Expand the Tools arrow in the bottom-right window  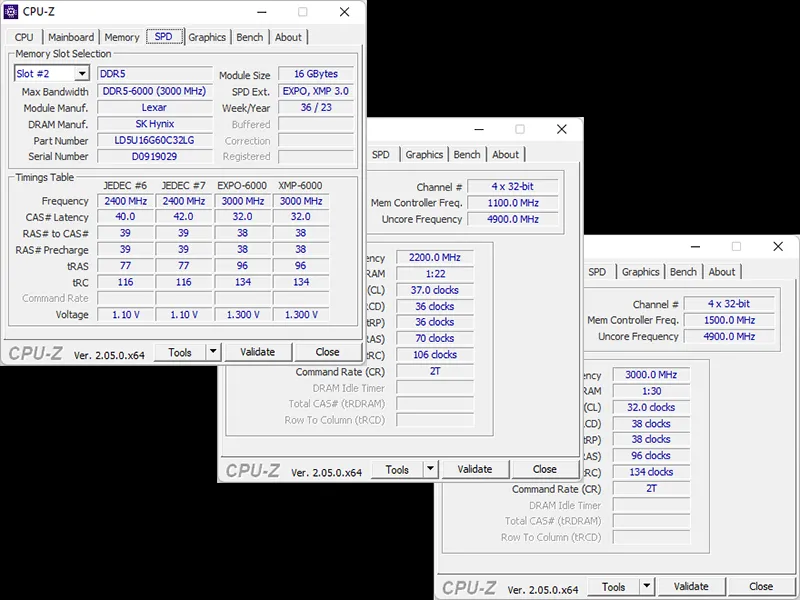[x=646, y=586]
